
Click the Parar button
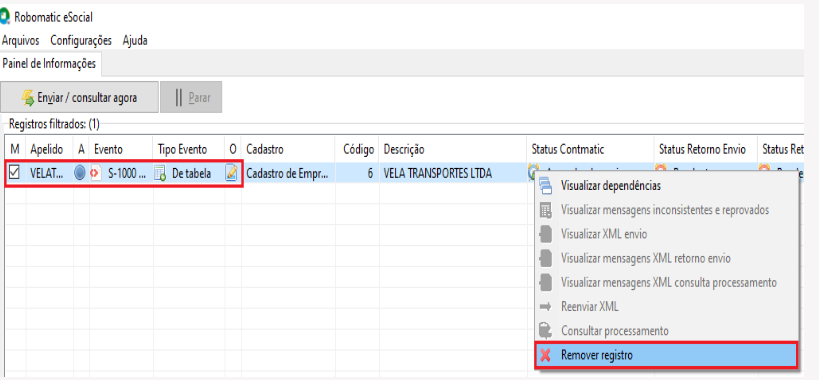point(191,97)
